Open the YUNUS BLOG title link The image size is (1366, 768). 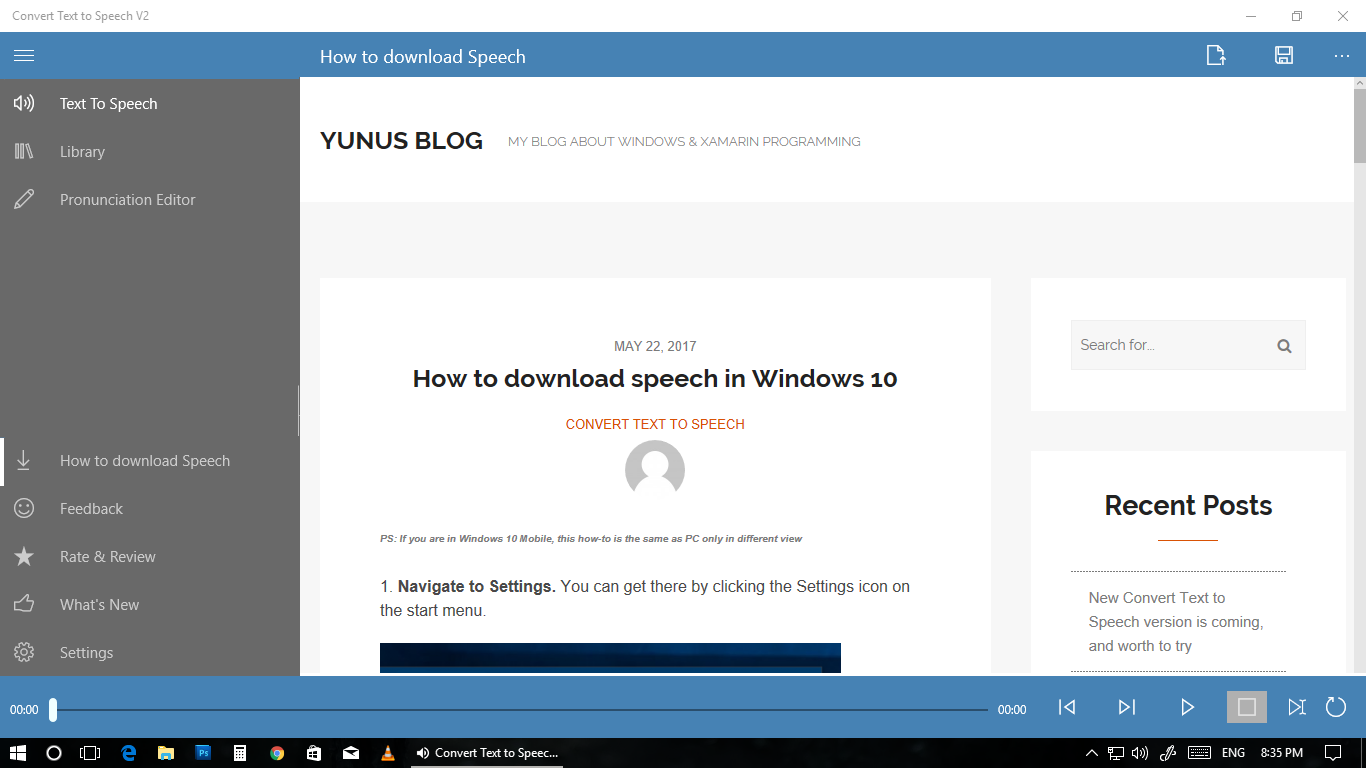401,141
